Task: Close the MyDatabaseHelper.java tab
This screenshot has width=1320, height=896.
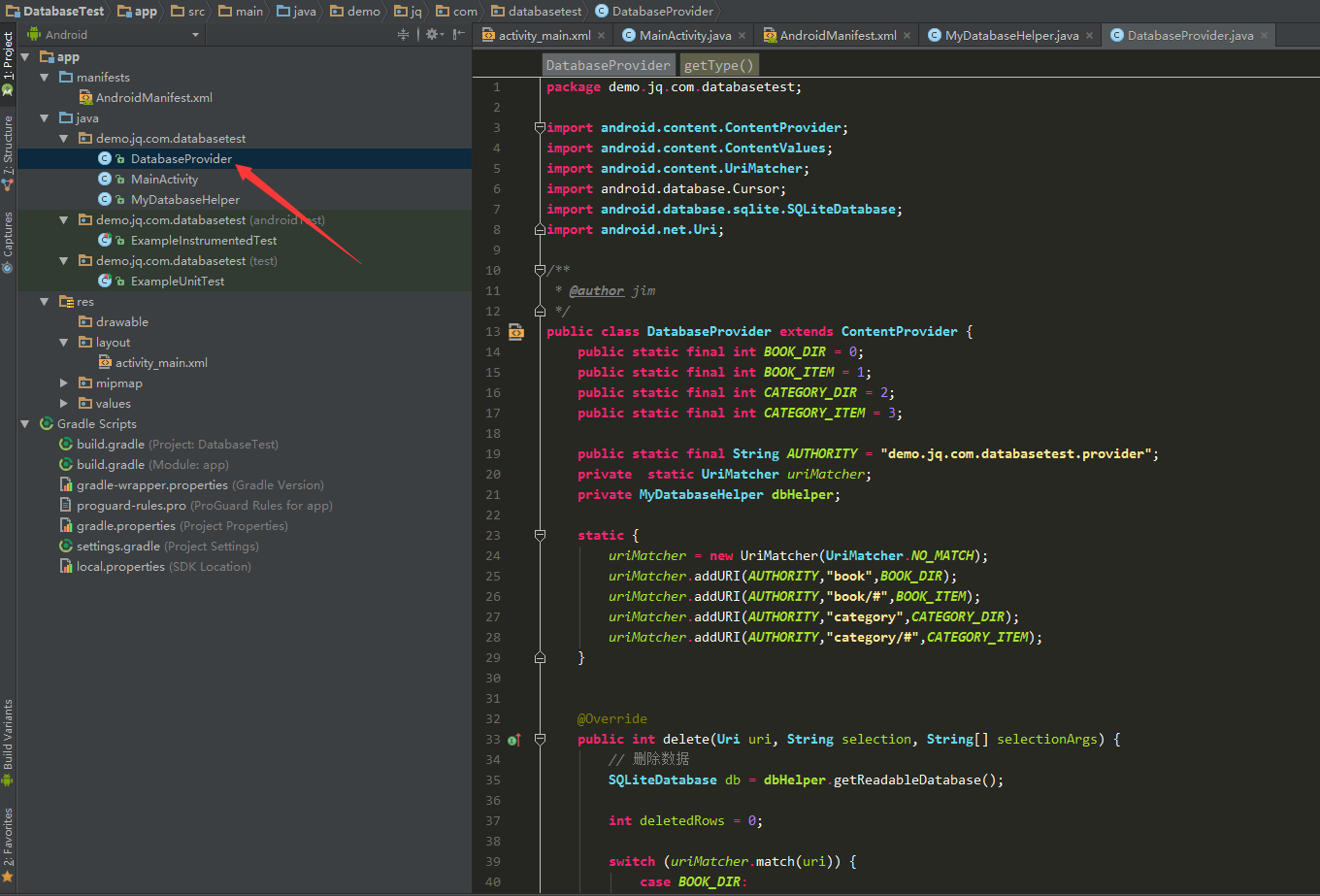Action: pos(1090,36)
